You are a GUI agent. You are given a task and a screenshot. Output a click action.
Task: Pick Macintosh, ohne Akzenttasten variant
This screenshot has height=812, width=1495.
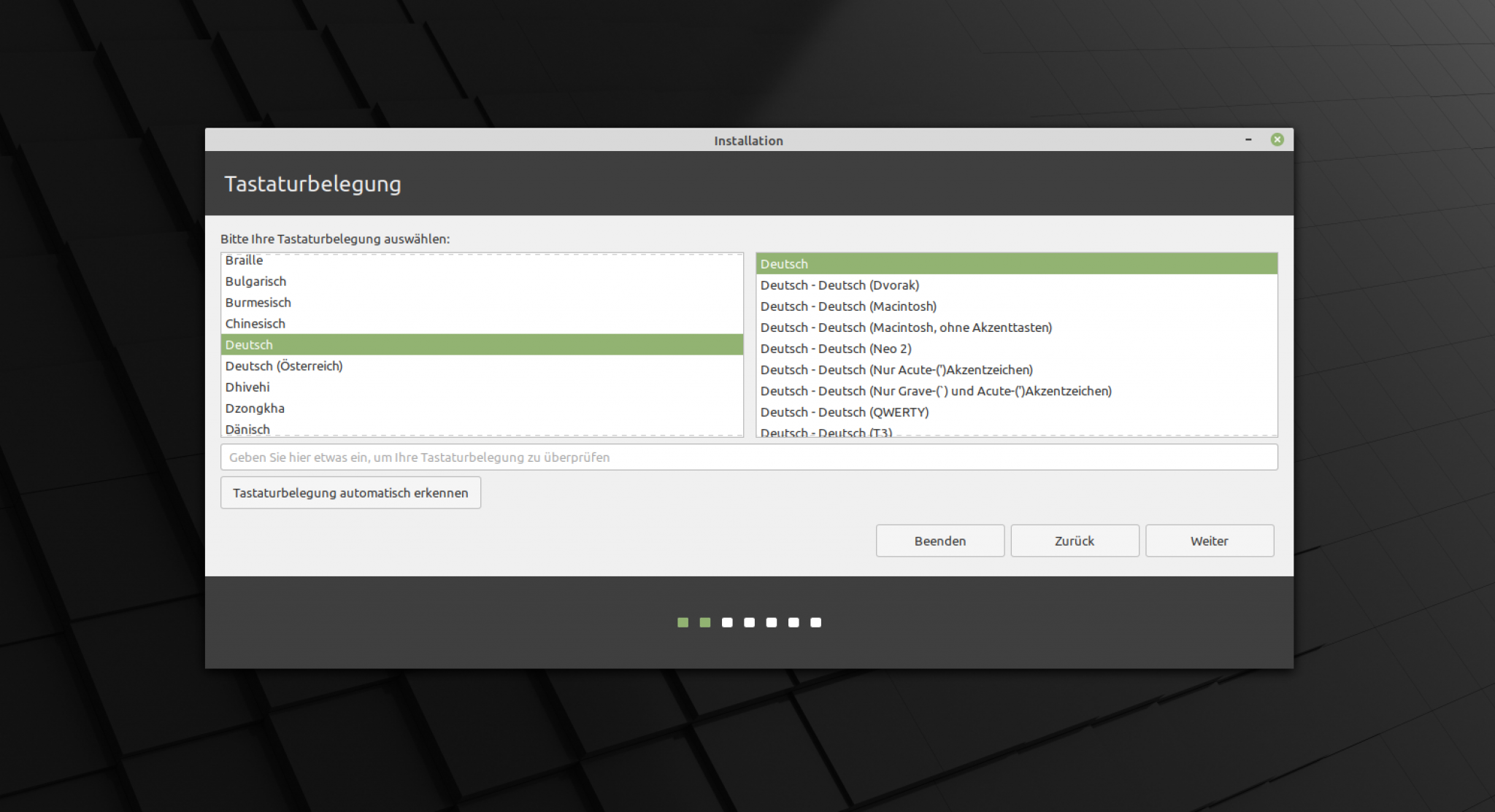(x=1017, y=328)
